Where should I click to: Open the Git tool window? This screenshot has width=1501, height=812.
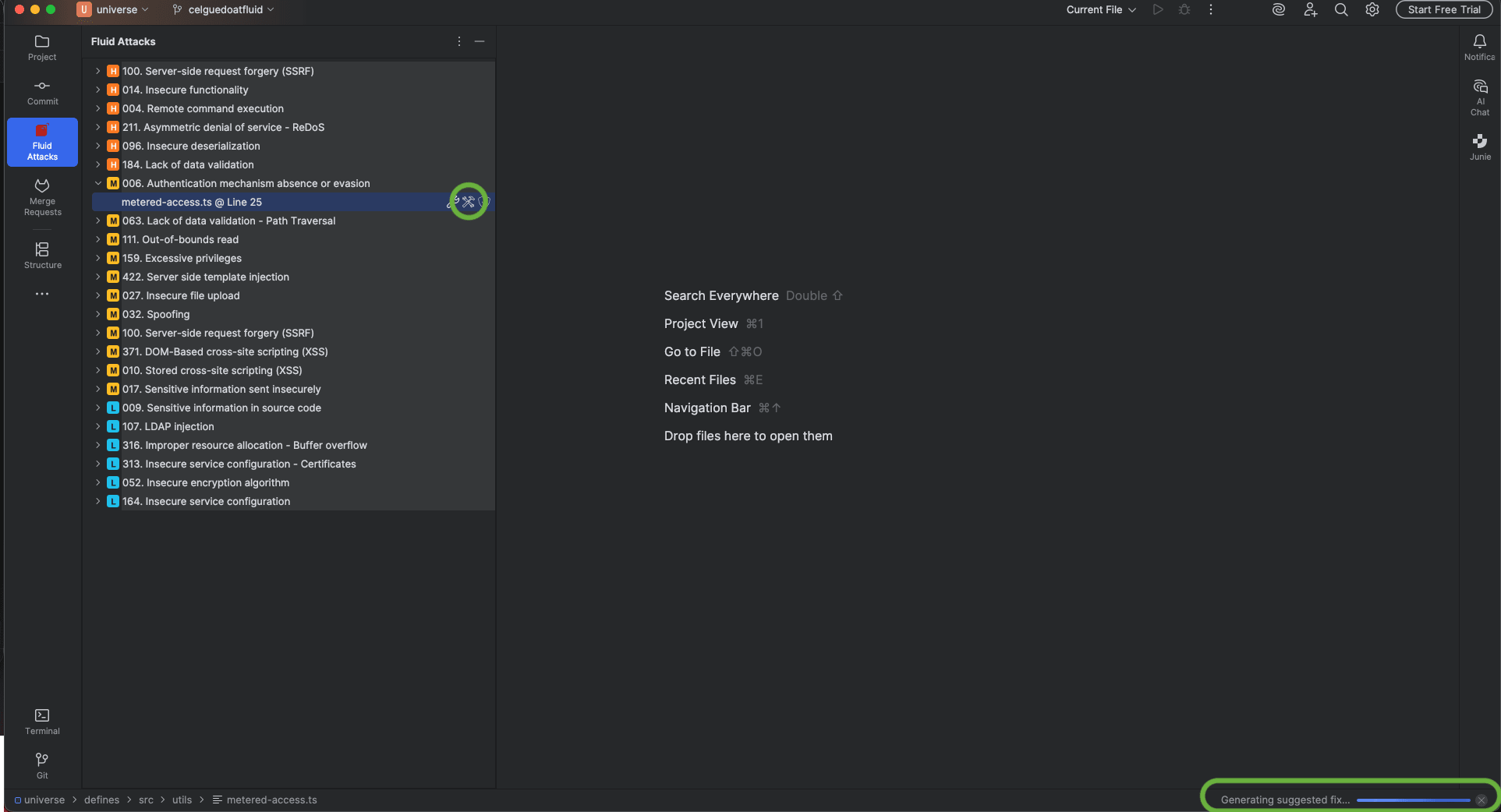point(42,766)
